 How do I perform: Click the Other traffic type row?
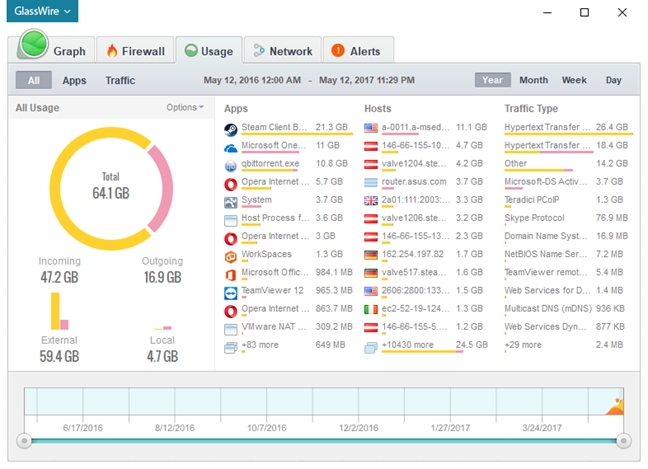(x=566, y=164)
